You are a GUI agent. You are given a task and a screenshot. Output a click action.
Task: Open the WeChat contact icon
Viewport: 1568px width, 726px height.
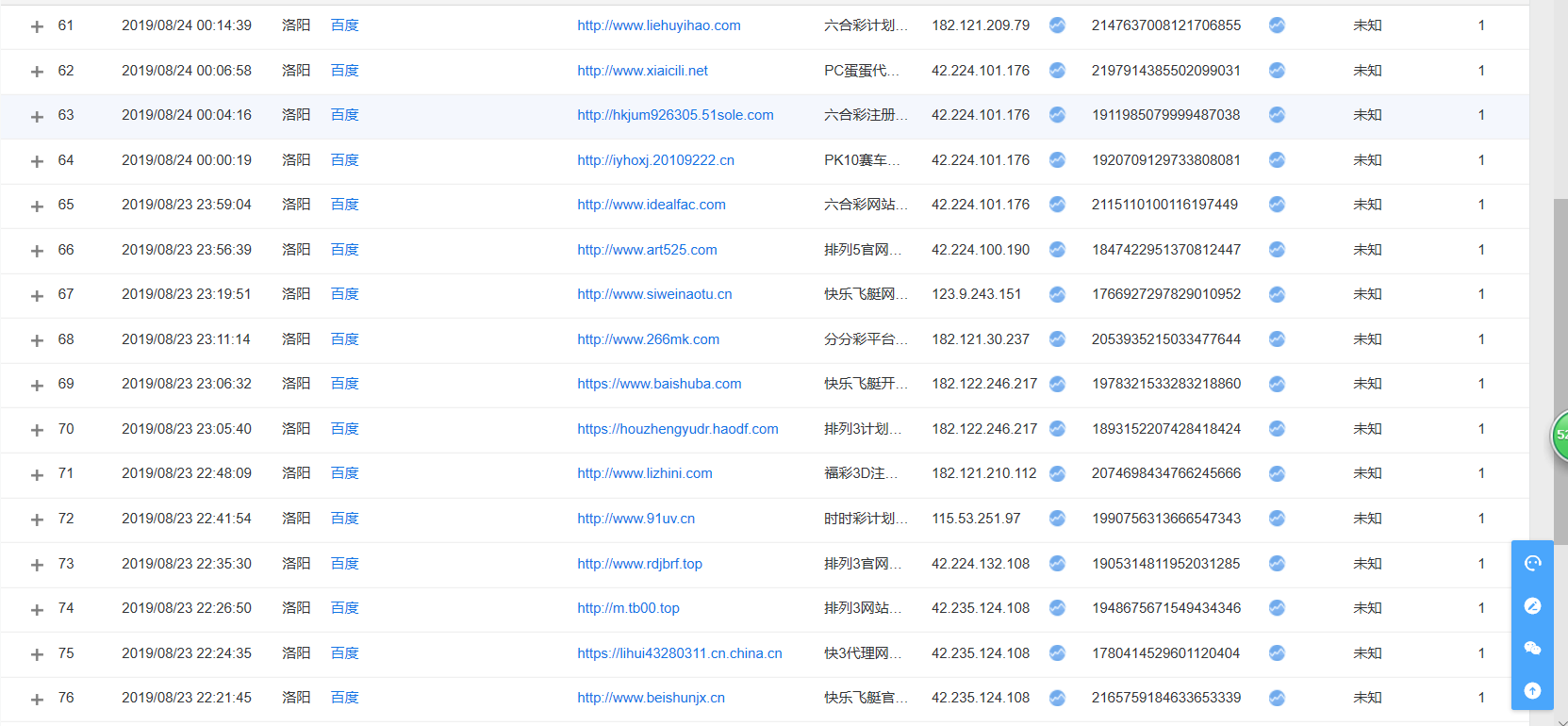(x=1532, y=648)
